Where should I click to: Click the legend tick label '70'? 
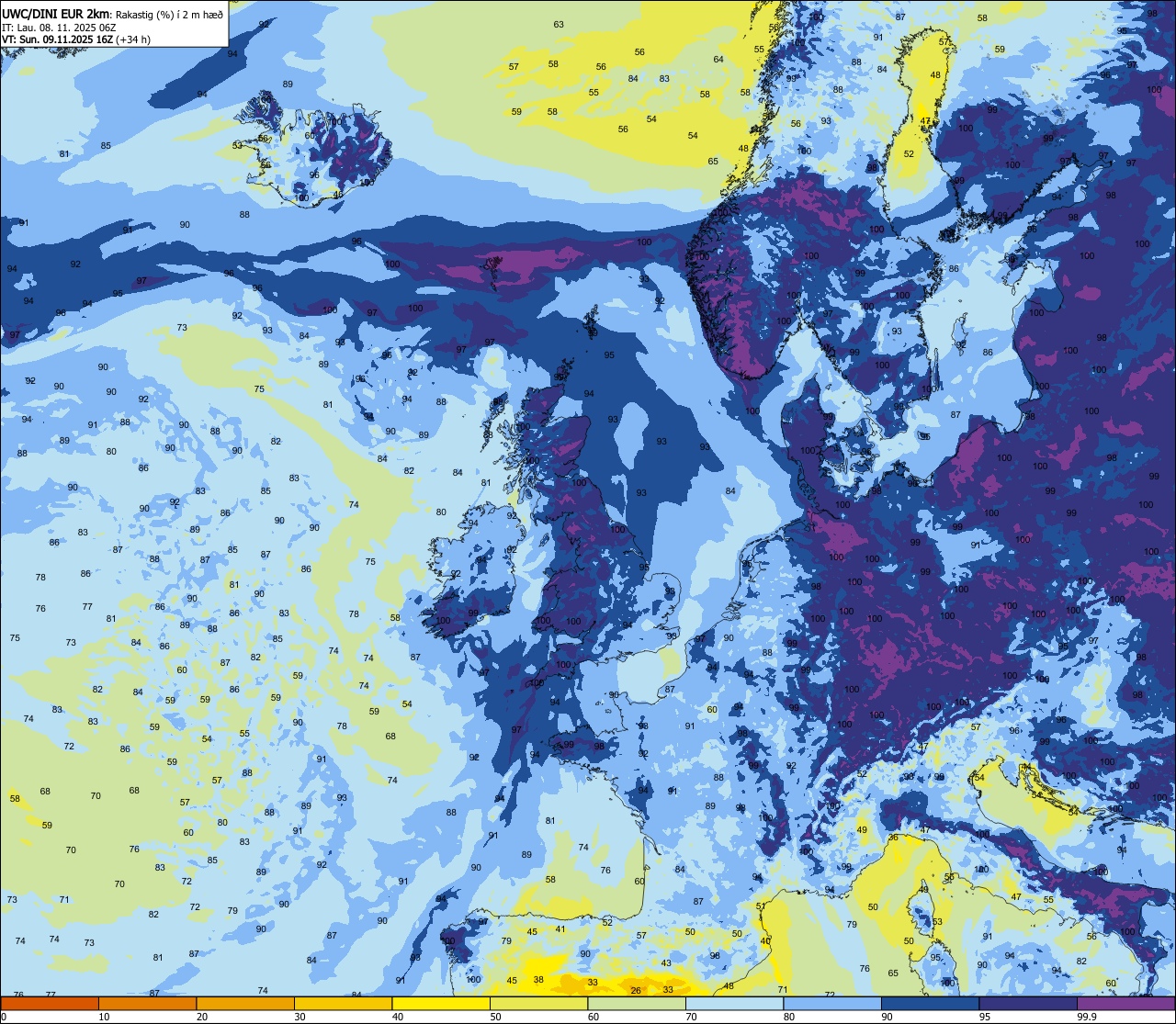coord(691,1017)
